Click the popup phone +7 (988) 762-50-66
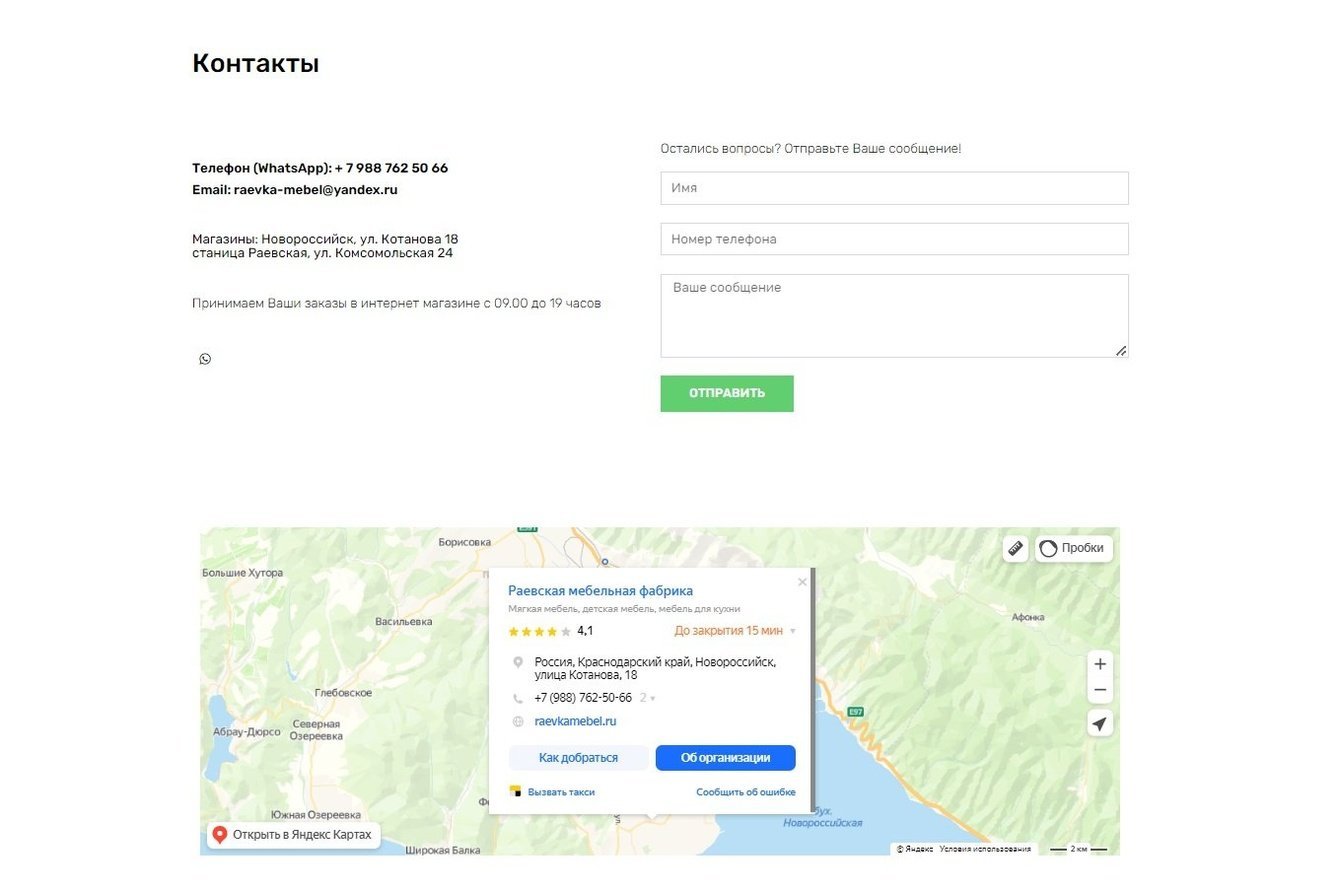Viewport: 1340px width, 890px height. point(583,698)
